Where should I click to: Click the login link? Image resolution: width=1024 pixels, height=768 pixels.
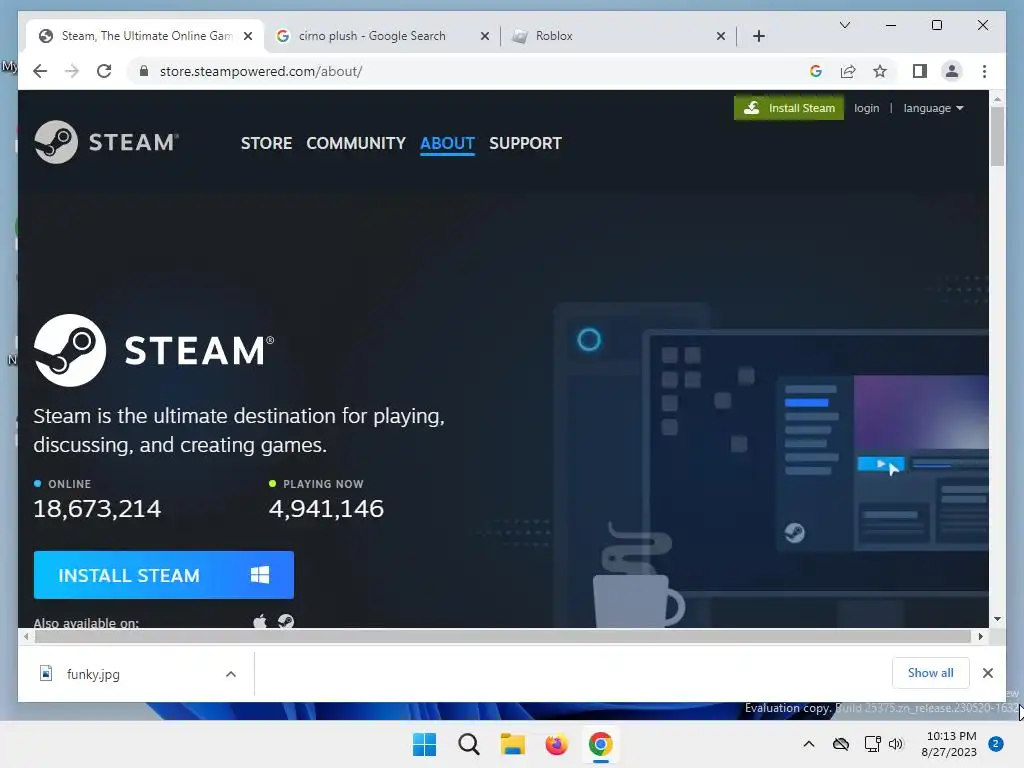pos(867,108)
